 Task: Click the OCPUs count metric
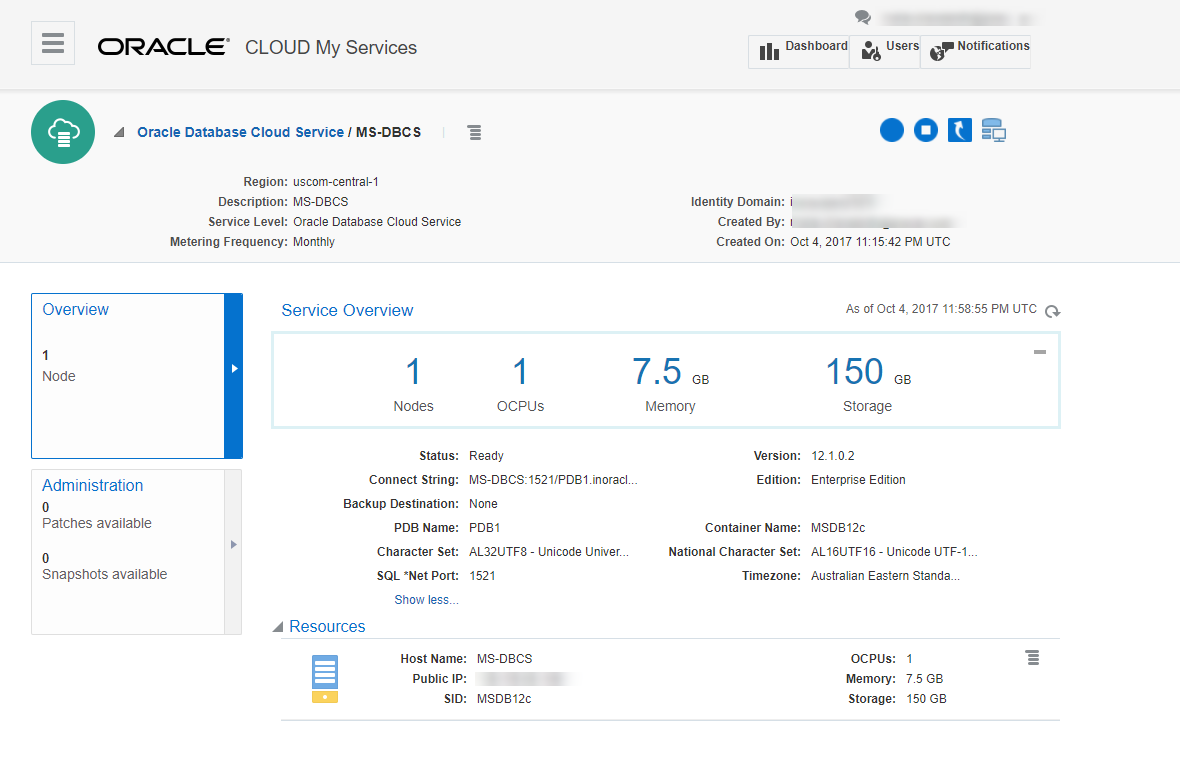520,384
